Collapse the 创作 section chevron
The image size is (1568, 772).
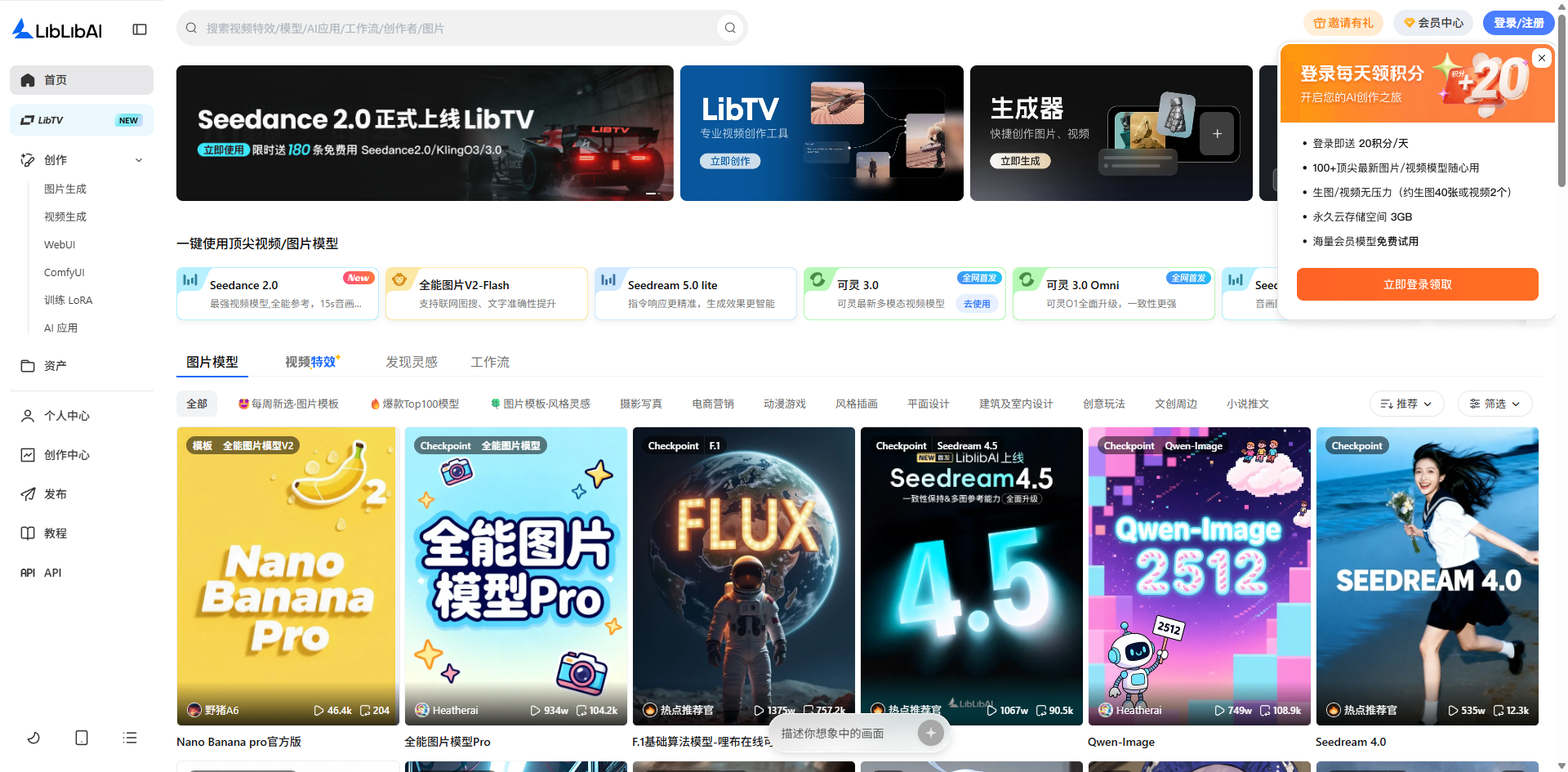tap(139, 160)
